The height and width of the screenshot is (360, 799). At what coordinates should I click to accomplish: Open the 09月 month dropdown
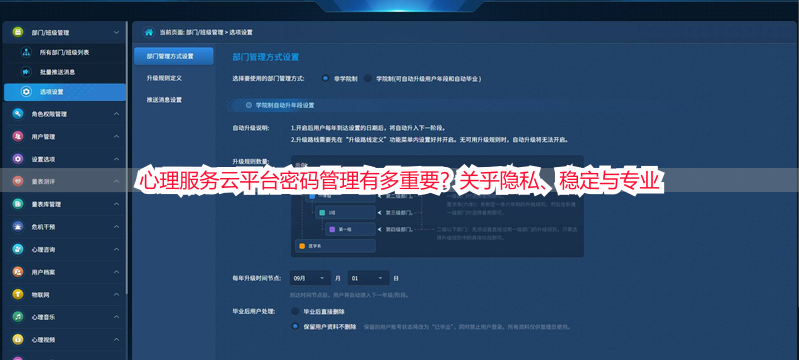310,278
